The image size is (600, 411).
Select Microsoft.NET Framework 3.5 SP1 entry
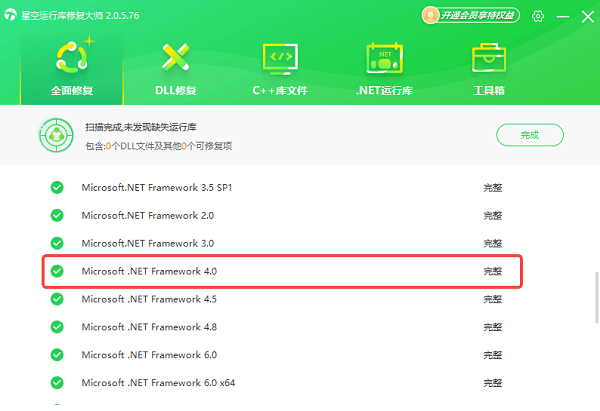(157, 188)
